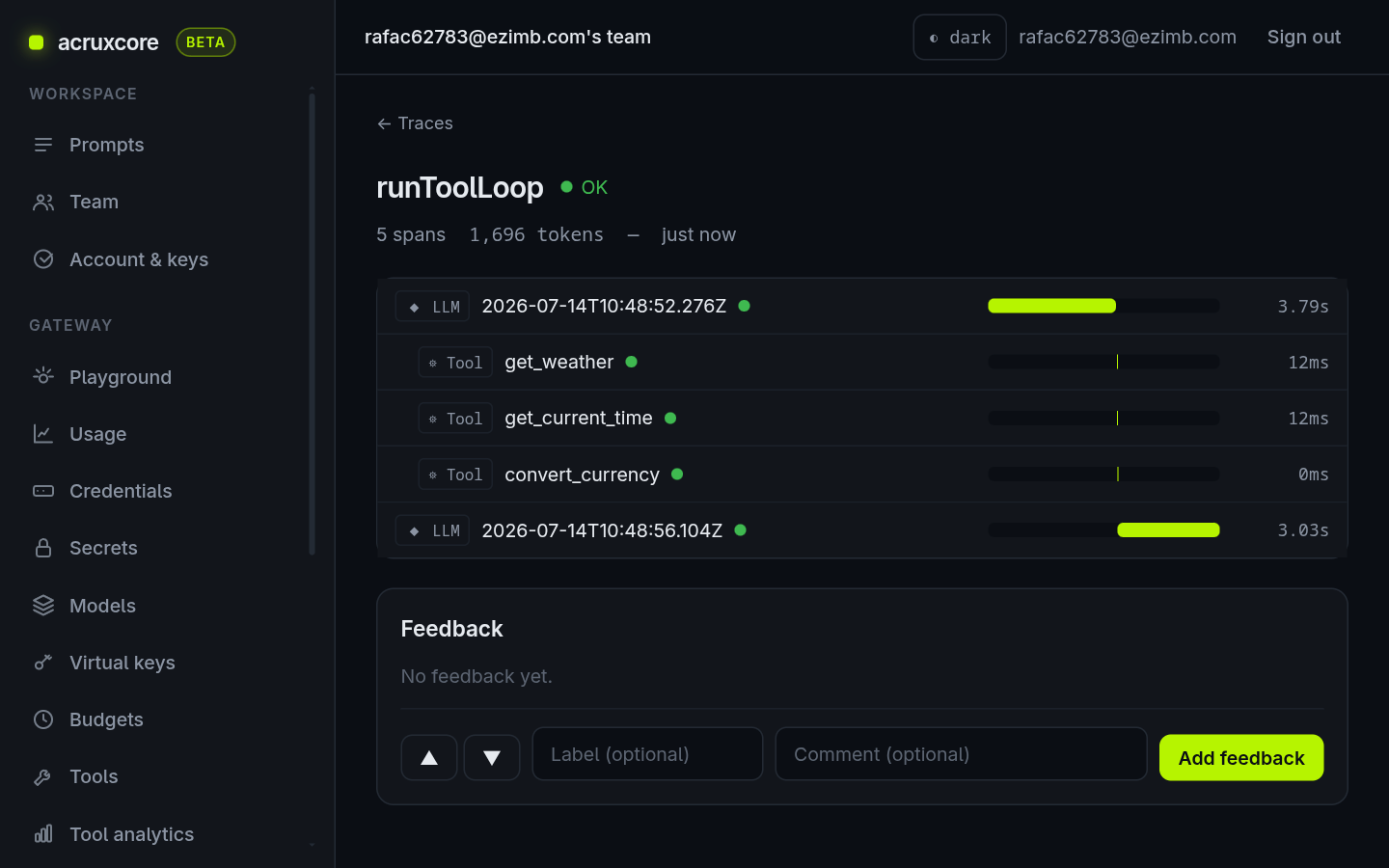
Task: Click the Tool analytics bar chart icon
Action: (x=43, y=834)
